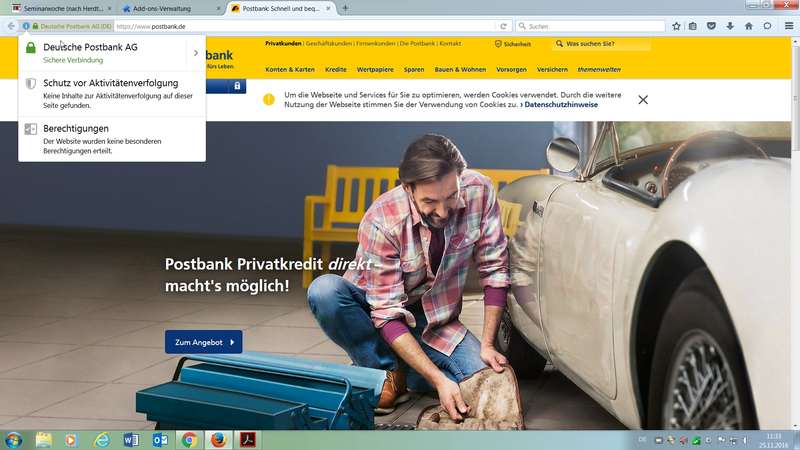
Task: Close the cookie notice banner
Action: tap(643, 100)
